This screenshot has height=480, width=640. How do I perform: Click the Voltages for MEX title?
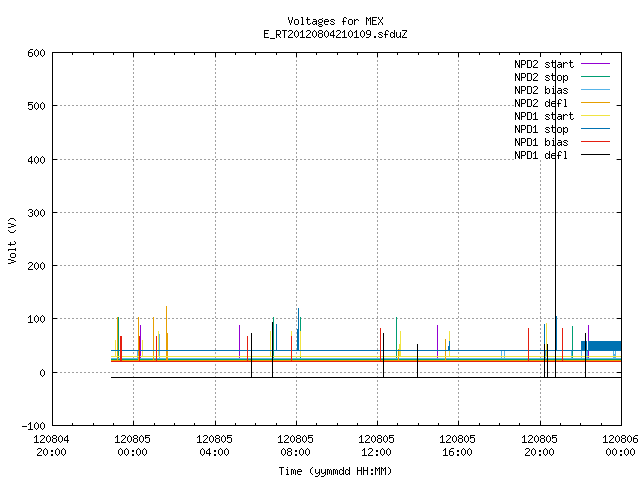335,21
